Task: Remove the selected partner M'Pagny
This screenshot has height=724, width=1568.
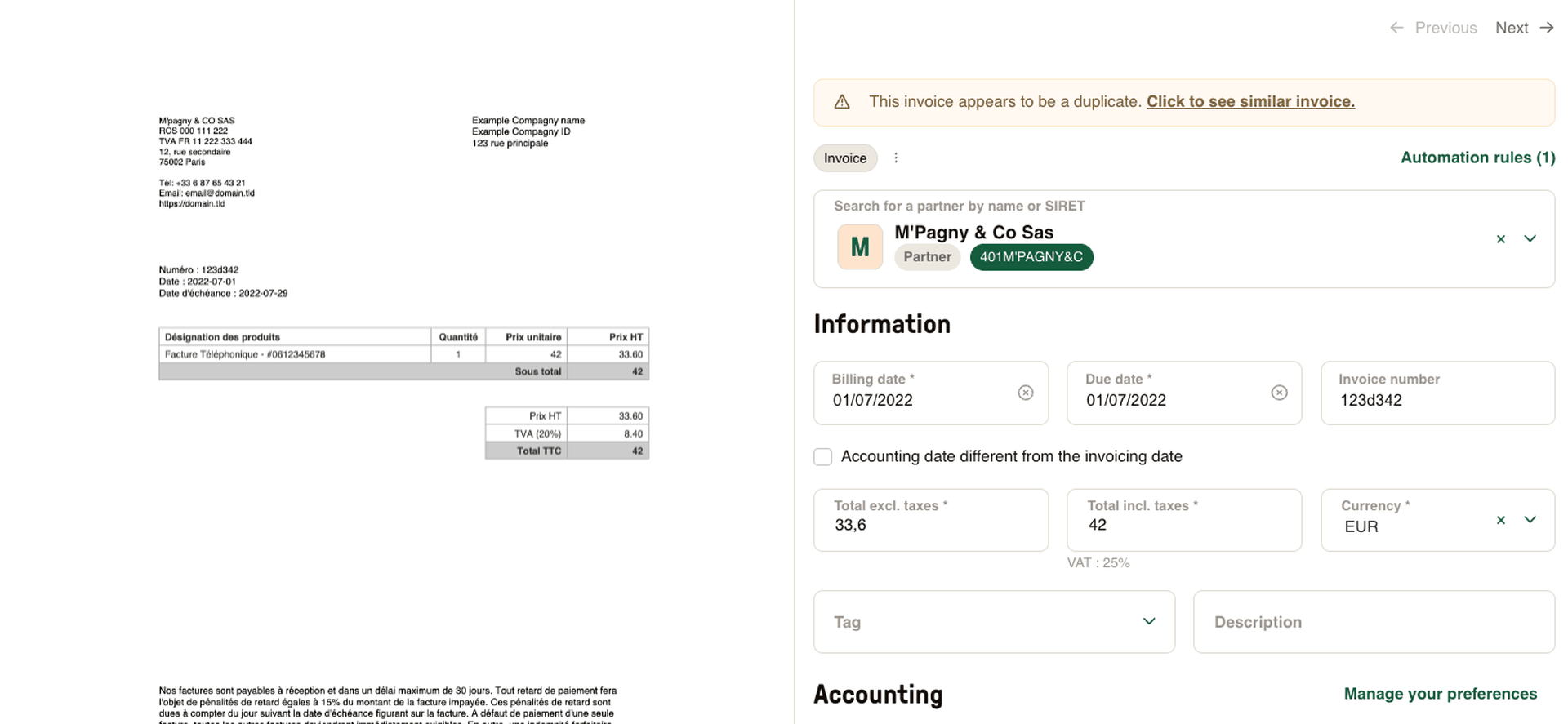Action: pyautogui.click(x=1500, y=239)
